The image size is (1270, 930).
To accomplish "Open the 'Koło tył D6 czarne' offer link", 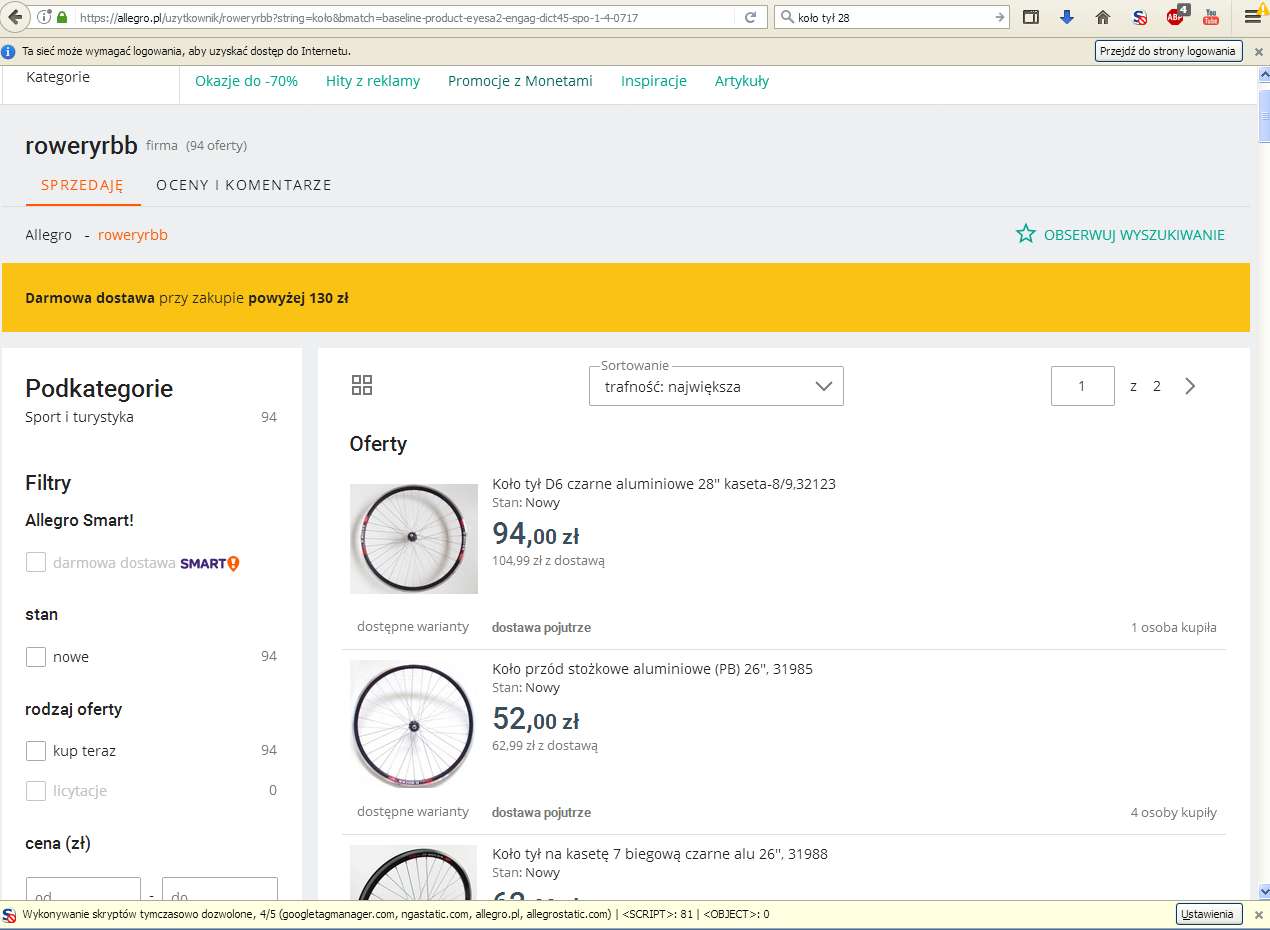I will pyautogui.click(x=663, y=484).
